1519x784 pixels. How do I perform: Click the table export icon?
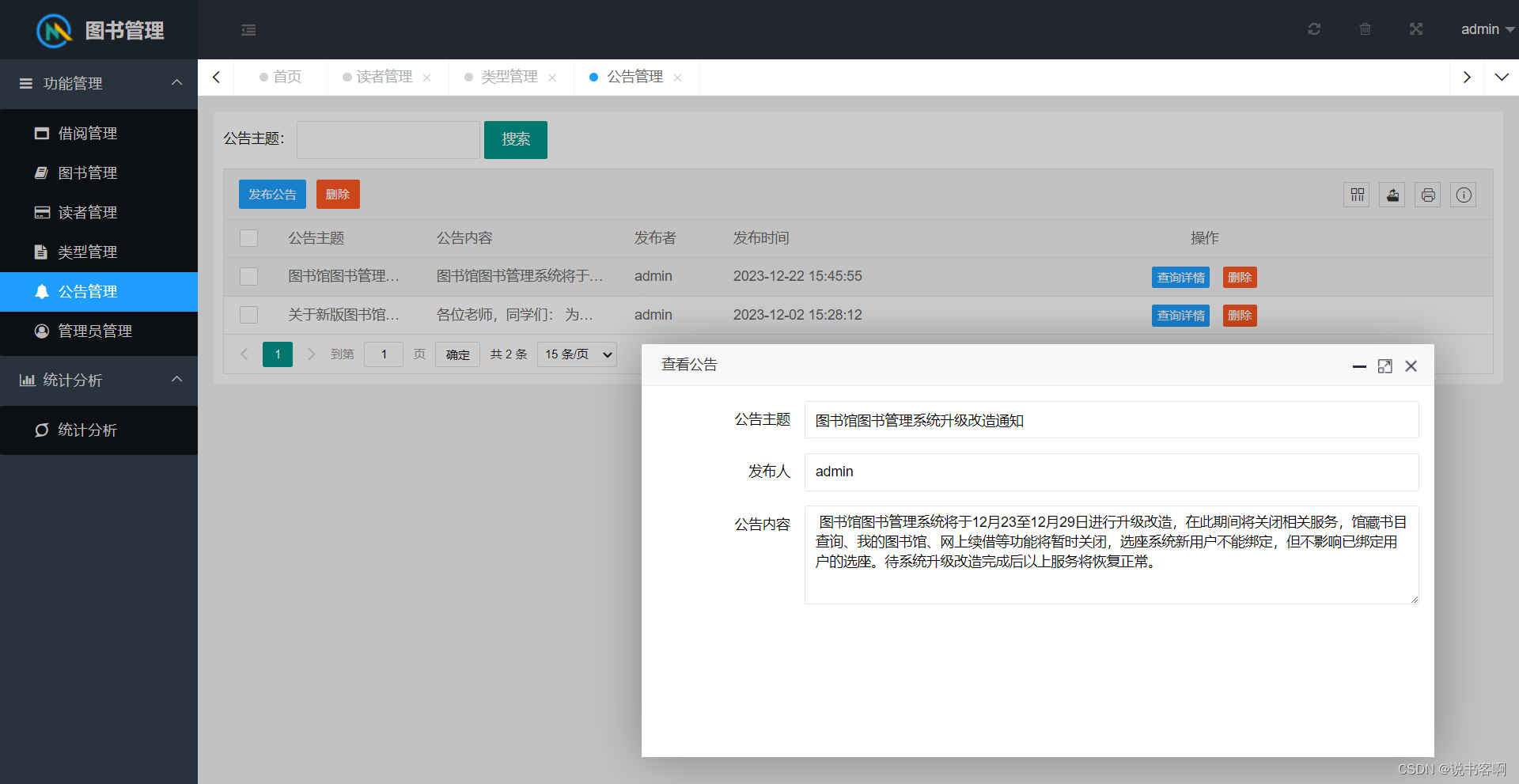(1392, 195)
